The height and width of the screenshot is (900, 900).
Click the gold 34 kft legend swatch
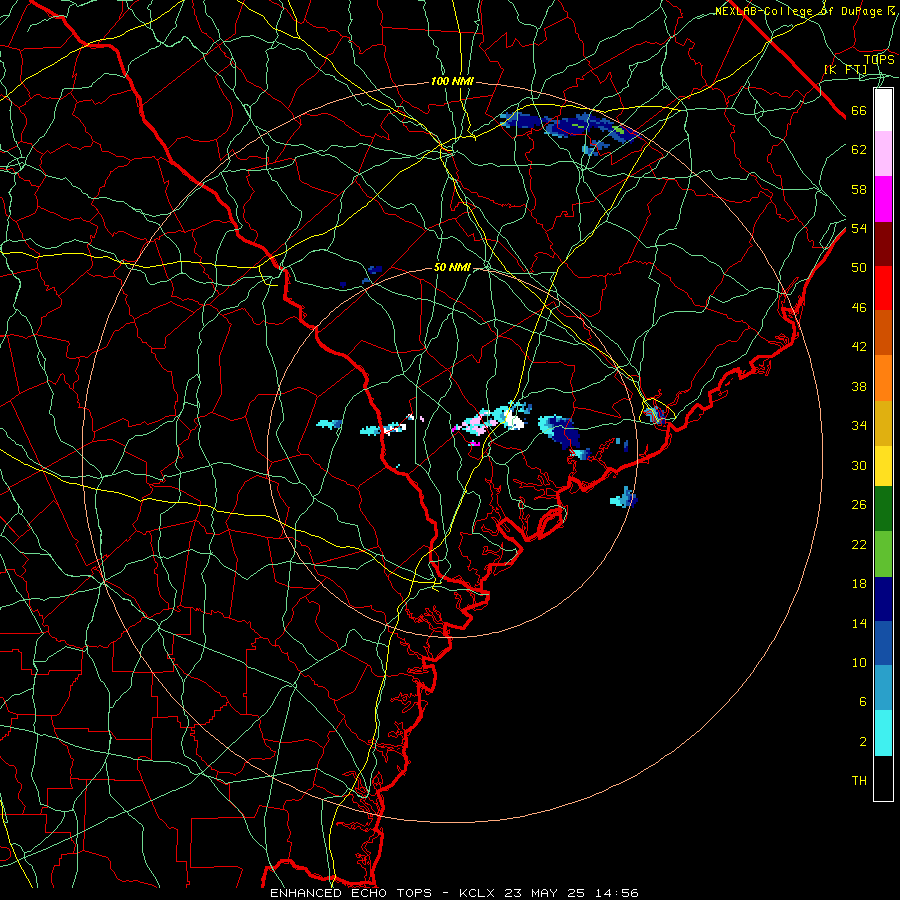[x=883, y=423]
